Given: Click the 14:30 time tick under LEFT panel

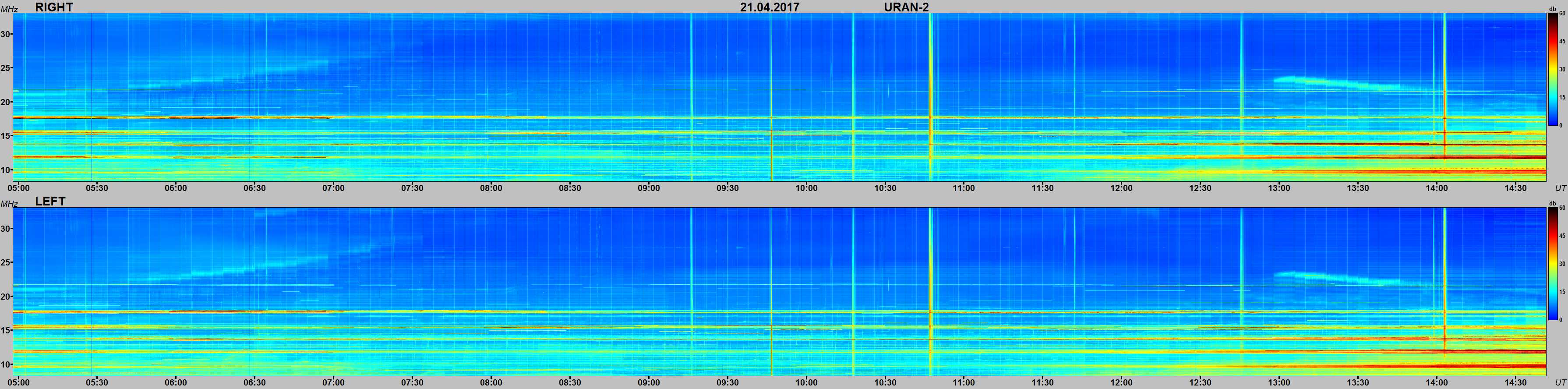Looking at the screenshot, I should coord(1515,382).
